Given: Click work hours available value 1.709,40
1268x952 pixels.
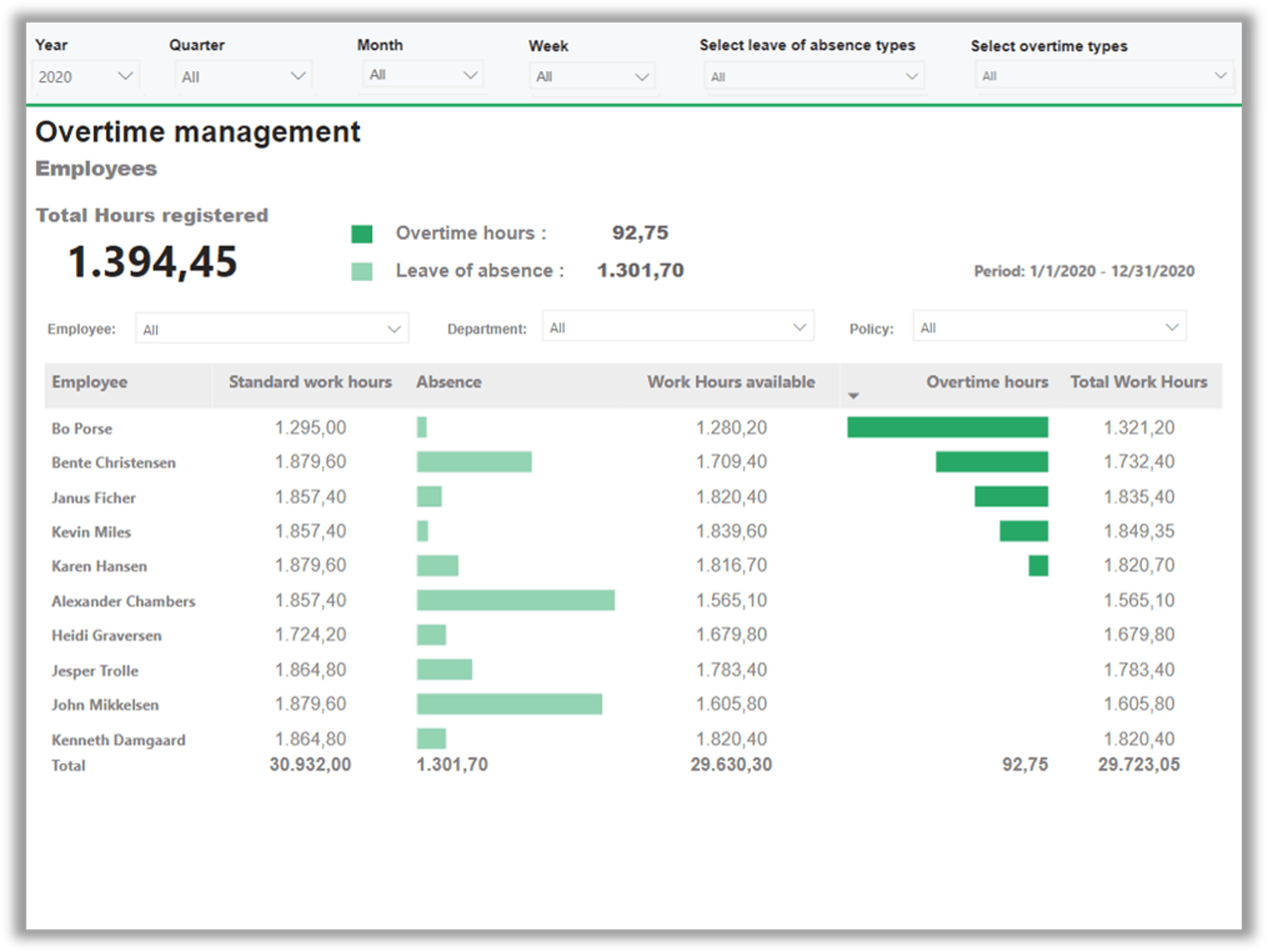Looking at the screenshot, I should pyautogui.click(x=730, y=462).
